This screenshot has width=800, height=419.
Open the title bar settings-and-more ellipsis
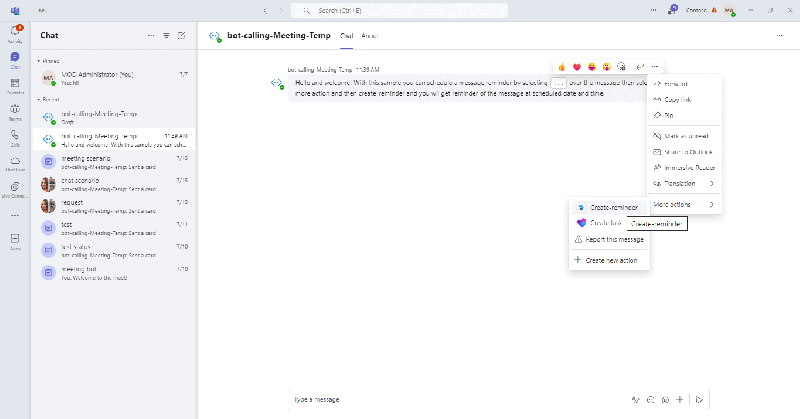tap(654, 10)
